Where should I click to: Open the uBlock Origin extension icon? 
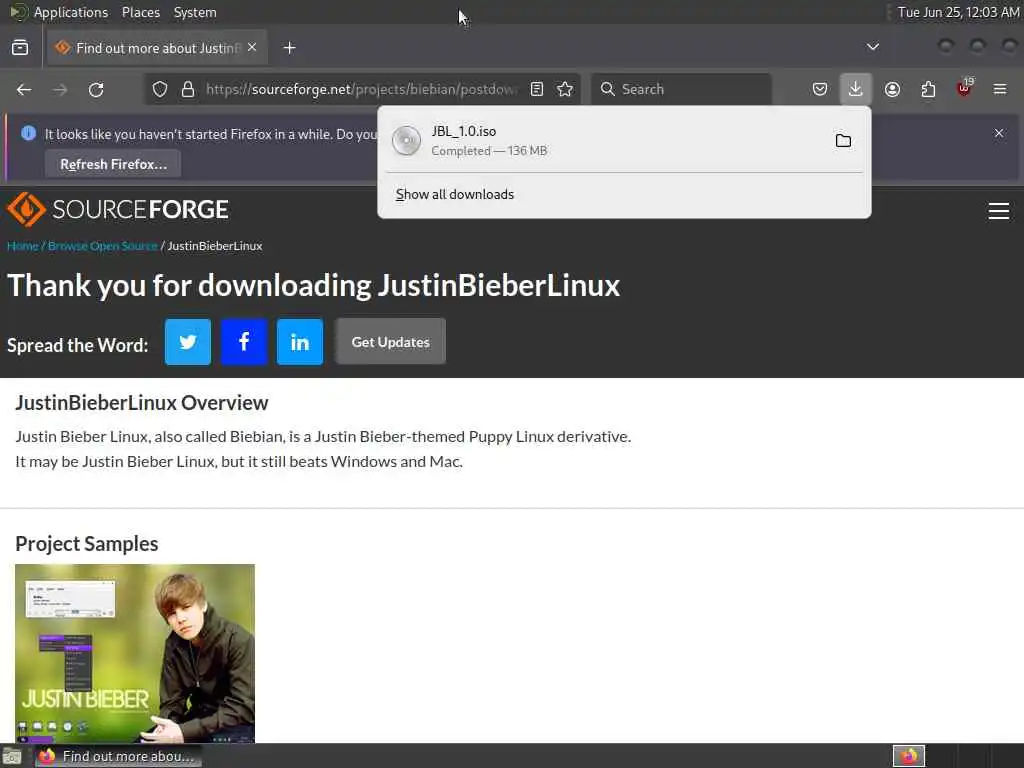(x=964, y=88)
